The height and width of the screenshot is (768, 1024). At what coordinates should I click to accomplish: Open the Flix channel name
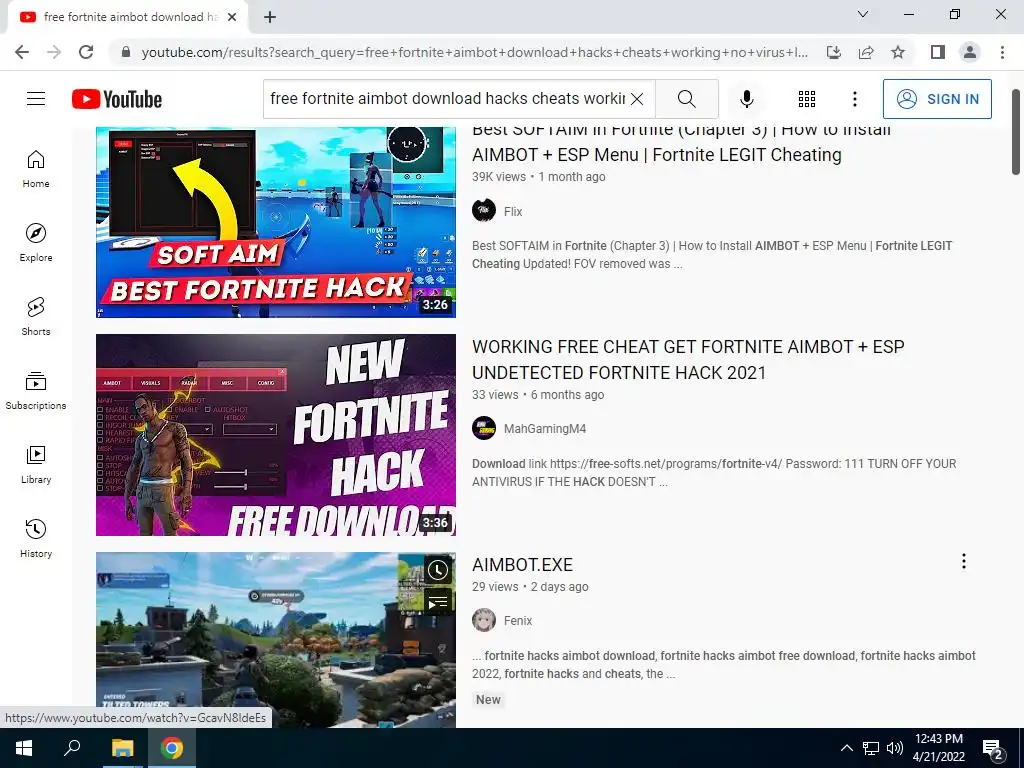(513, 212)
